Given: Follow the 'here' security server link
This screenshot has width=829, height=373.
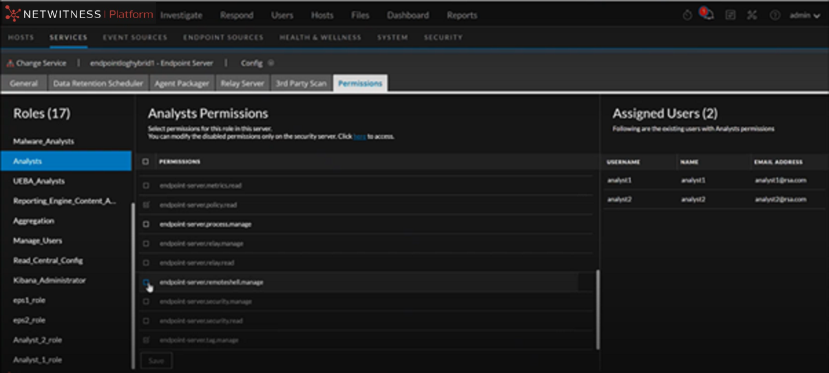Looking at the screenshot, I should [x=360, y=136].
